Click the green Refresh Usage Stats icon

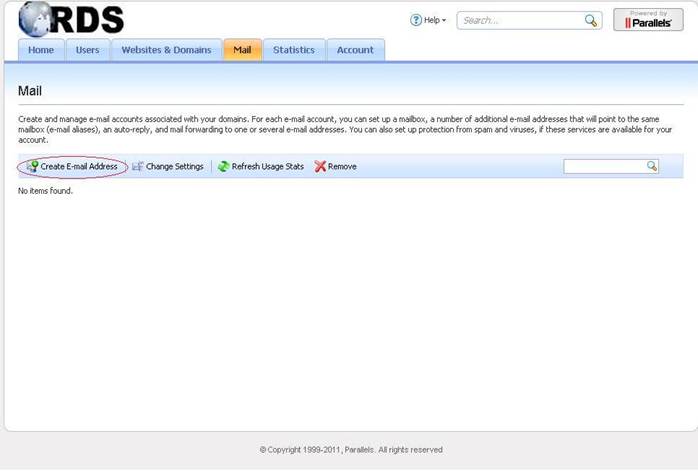coord(223,166)
